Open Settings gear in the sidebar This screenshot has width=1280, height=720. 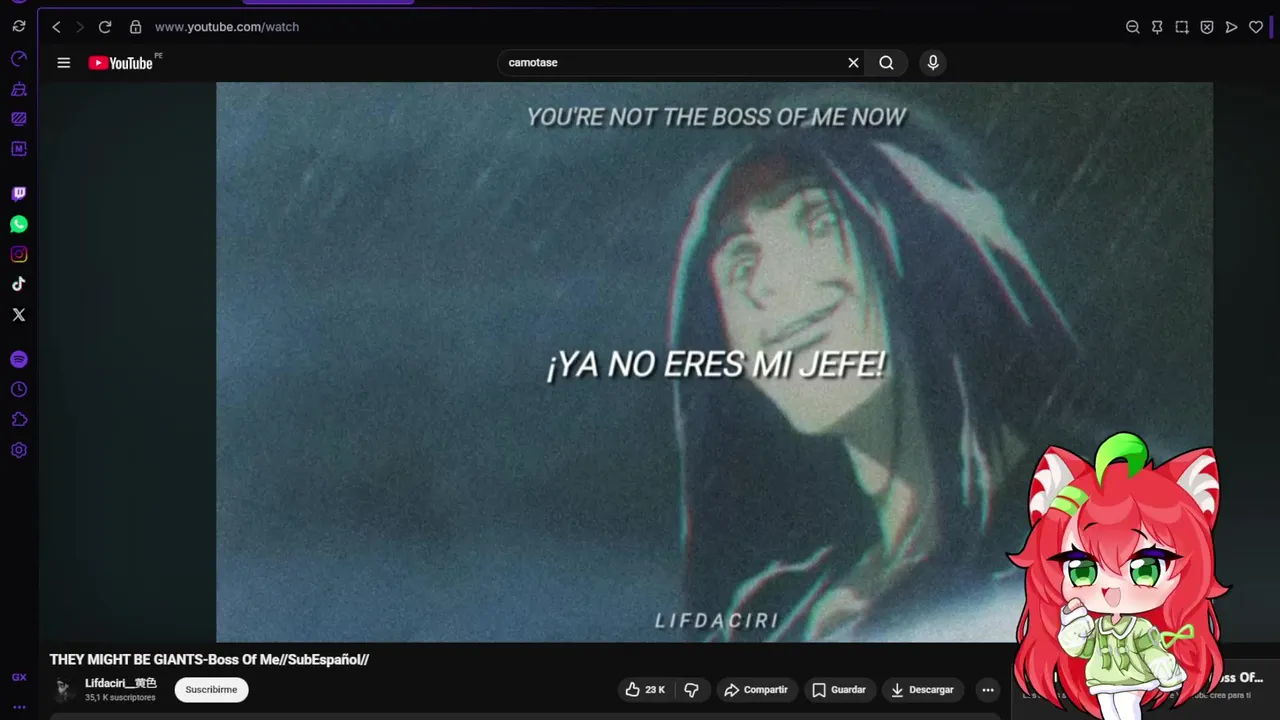tap(19, 450)
